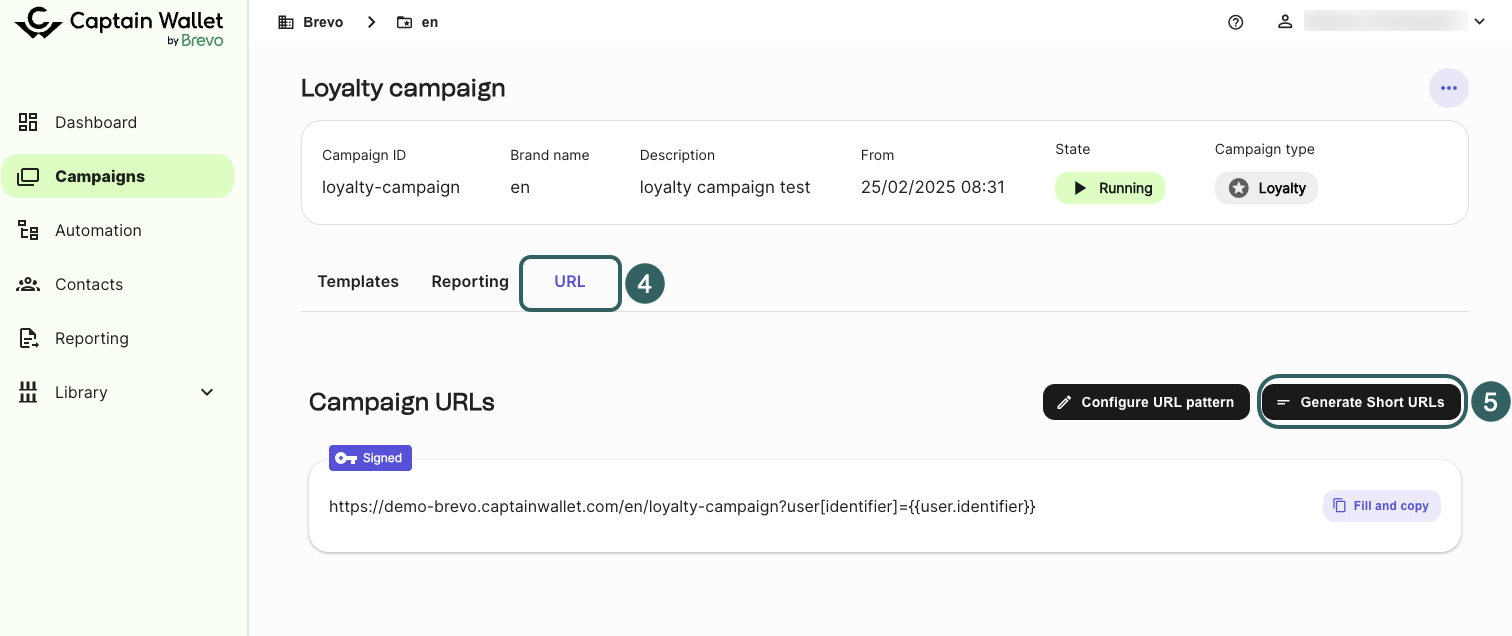Click the user profile icon
This screenshot has width=1512, height=636.
[1285, 22]
